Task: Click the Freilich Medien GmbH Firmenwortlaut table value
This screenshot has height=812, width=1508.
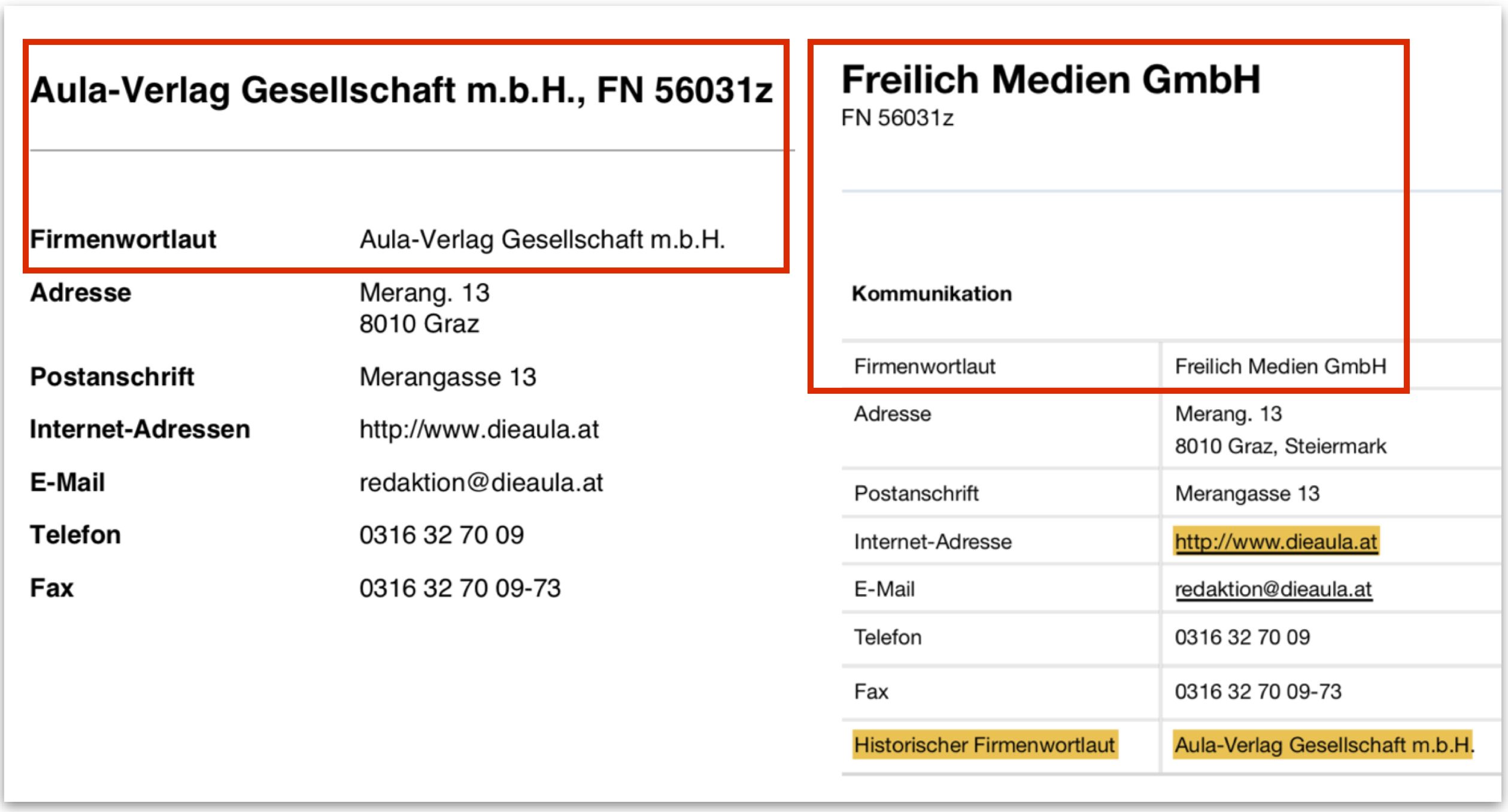Action: click(x=1280, y=366)
